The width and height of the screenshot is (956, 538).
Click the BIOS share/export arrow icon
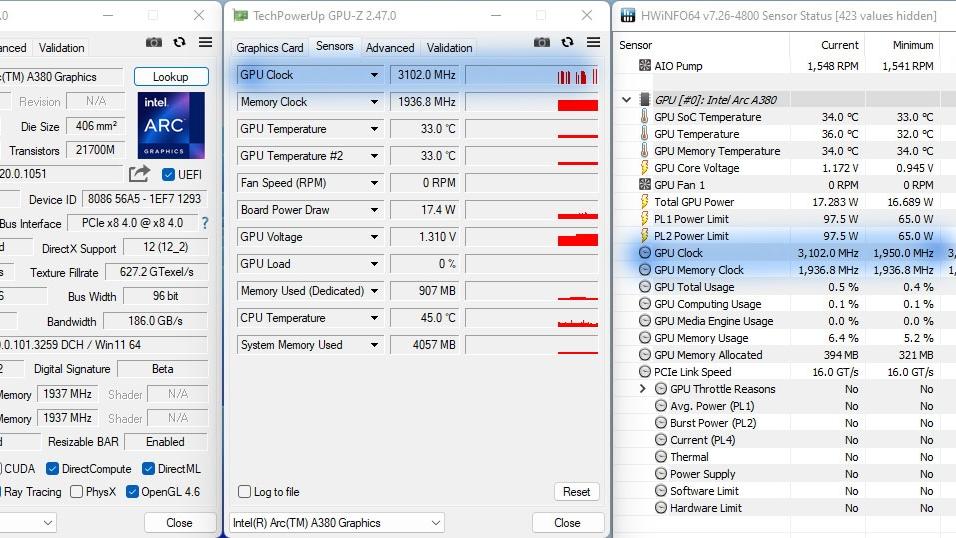(139, 174)
